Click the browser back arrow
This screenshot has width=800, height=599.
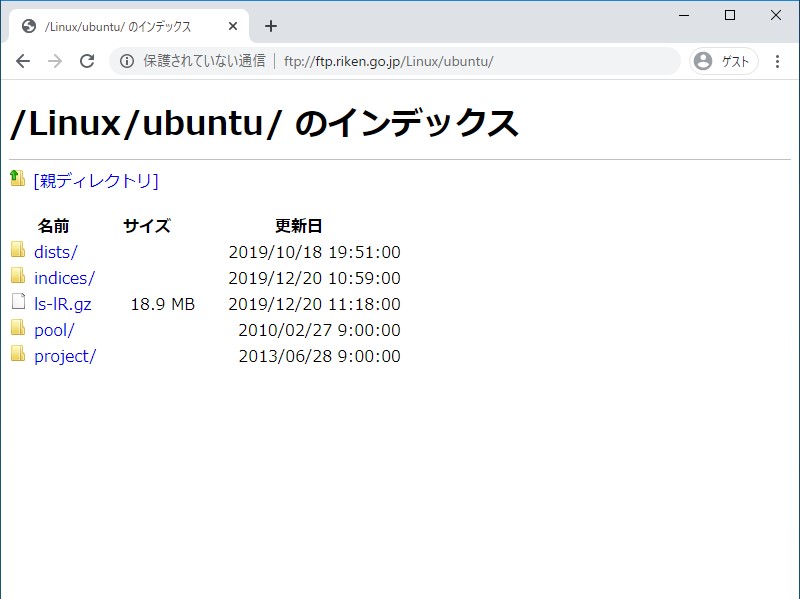(x=23, y=60)
